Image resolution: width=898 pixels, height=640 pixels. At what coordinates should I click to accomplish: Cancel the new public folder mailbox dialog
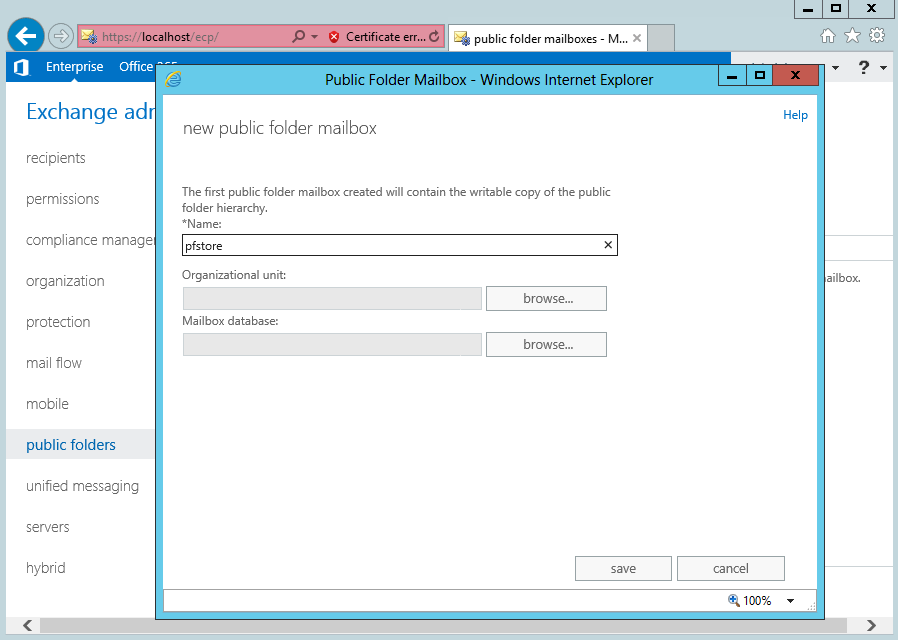[x=731, y=568]
